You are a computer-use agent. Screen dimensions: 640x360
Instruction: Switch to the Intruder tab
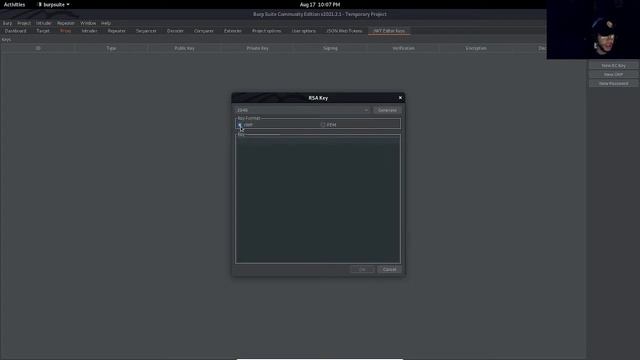(89, 31)
